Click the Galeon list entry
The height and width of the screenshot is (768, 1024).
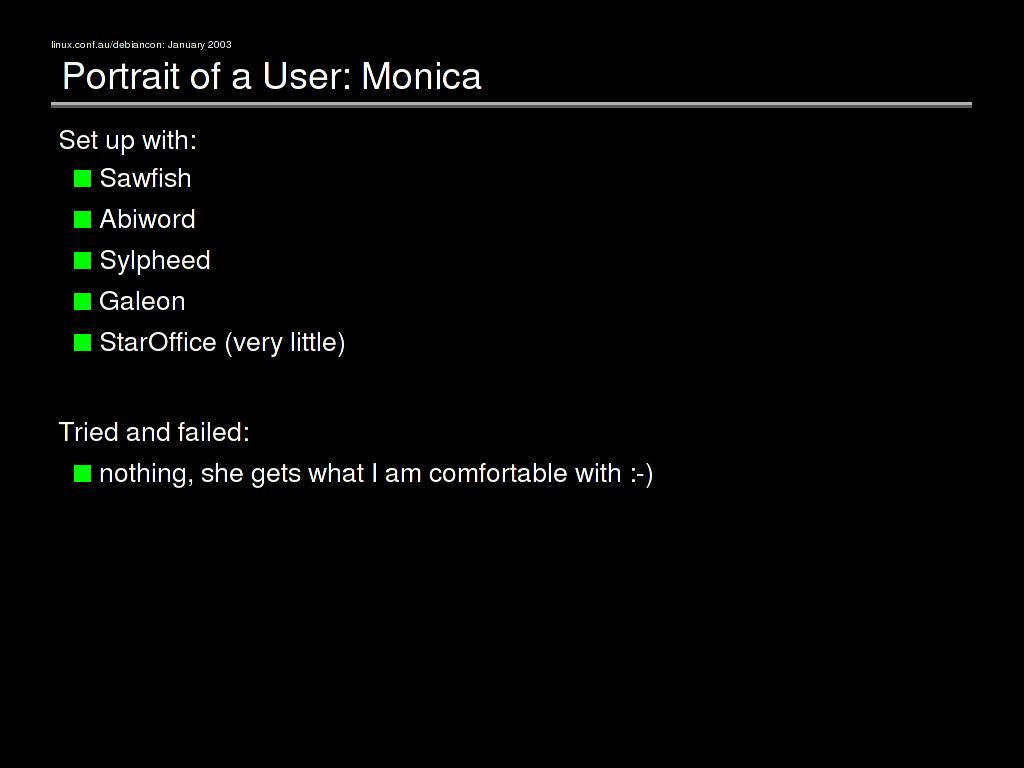point(142,301)
